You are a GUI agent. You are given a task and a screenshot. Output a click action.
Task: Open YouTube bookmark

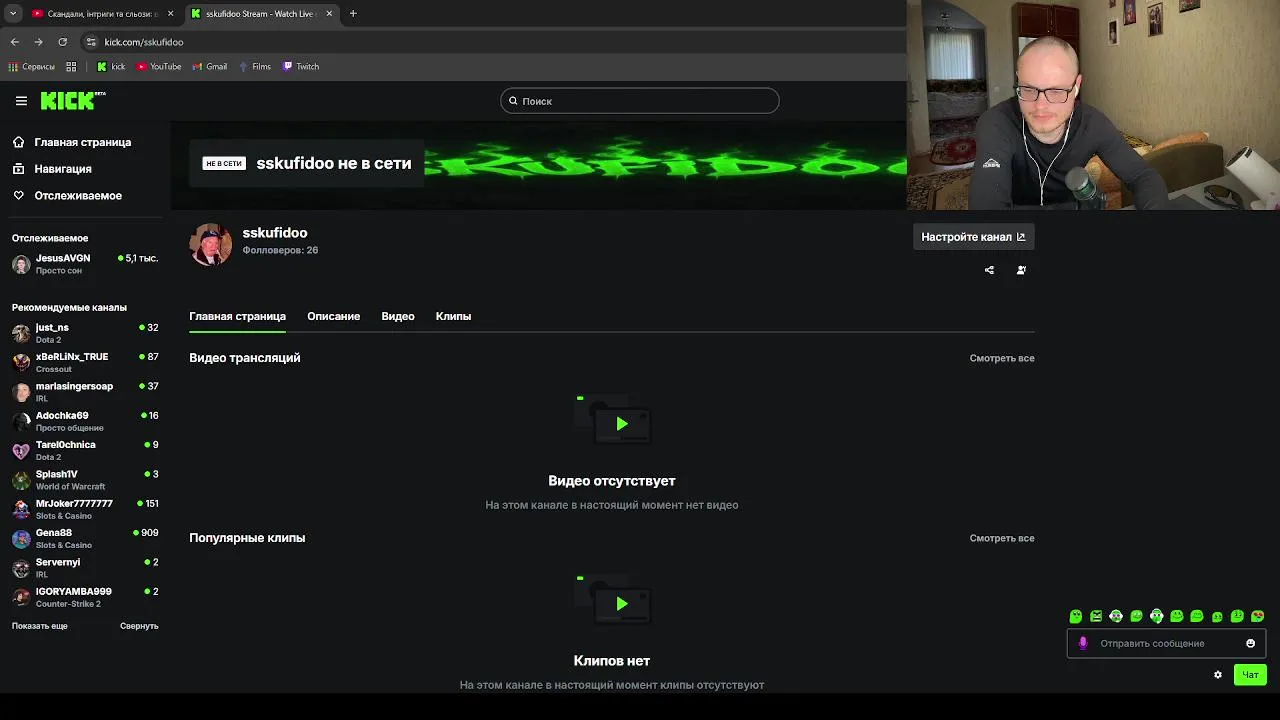159,67
